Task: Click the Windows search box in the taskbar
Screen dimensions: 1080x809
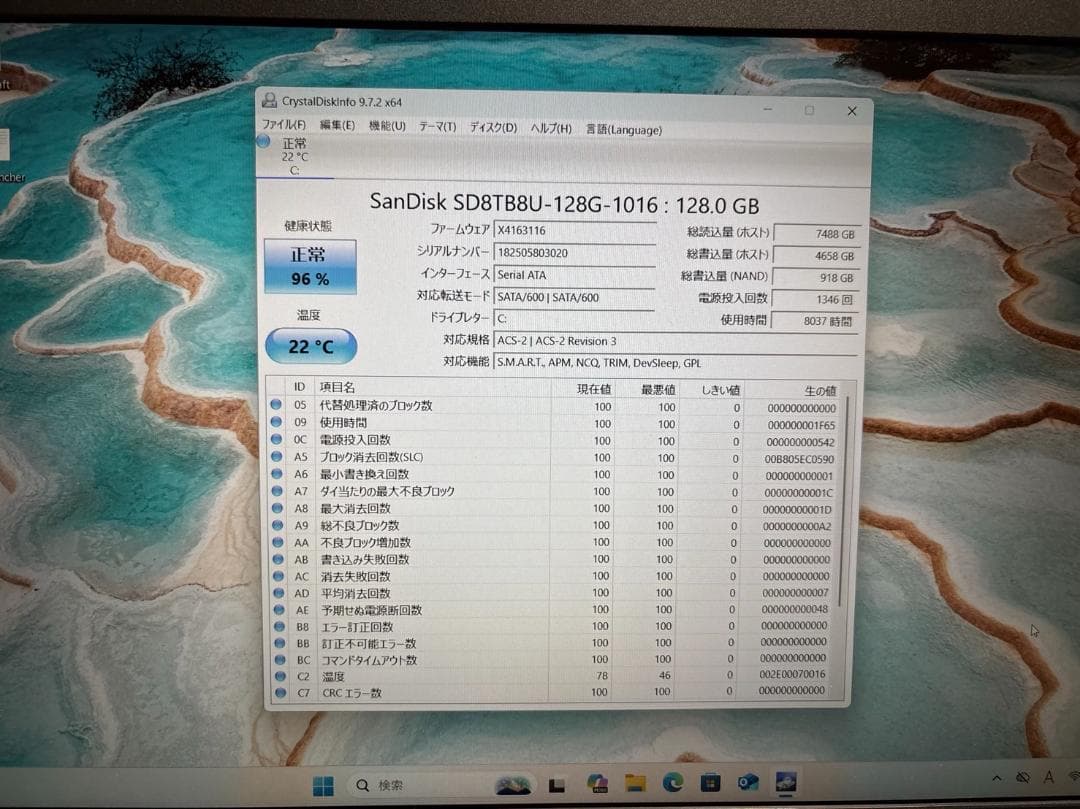Action: pyautogui.click(x=390, y=785)
